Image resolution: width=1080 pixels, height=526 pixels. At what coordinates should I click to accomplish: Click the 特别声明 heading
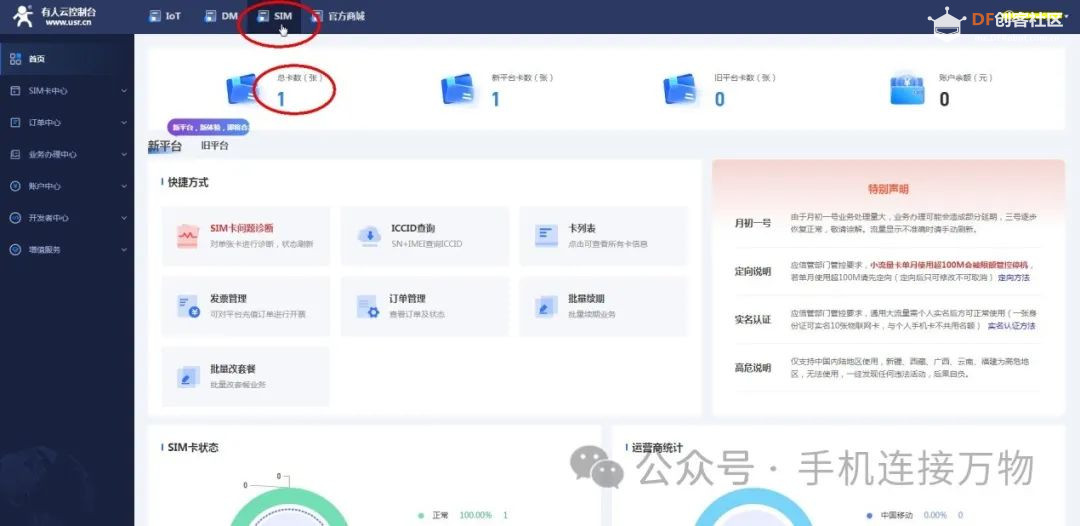(x=888, y=189)
